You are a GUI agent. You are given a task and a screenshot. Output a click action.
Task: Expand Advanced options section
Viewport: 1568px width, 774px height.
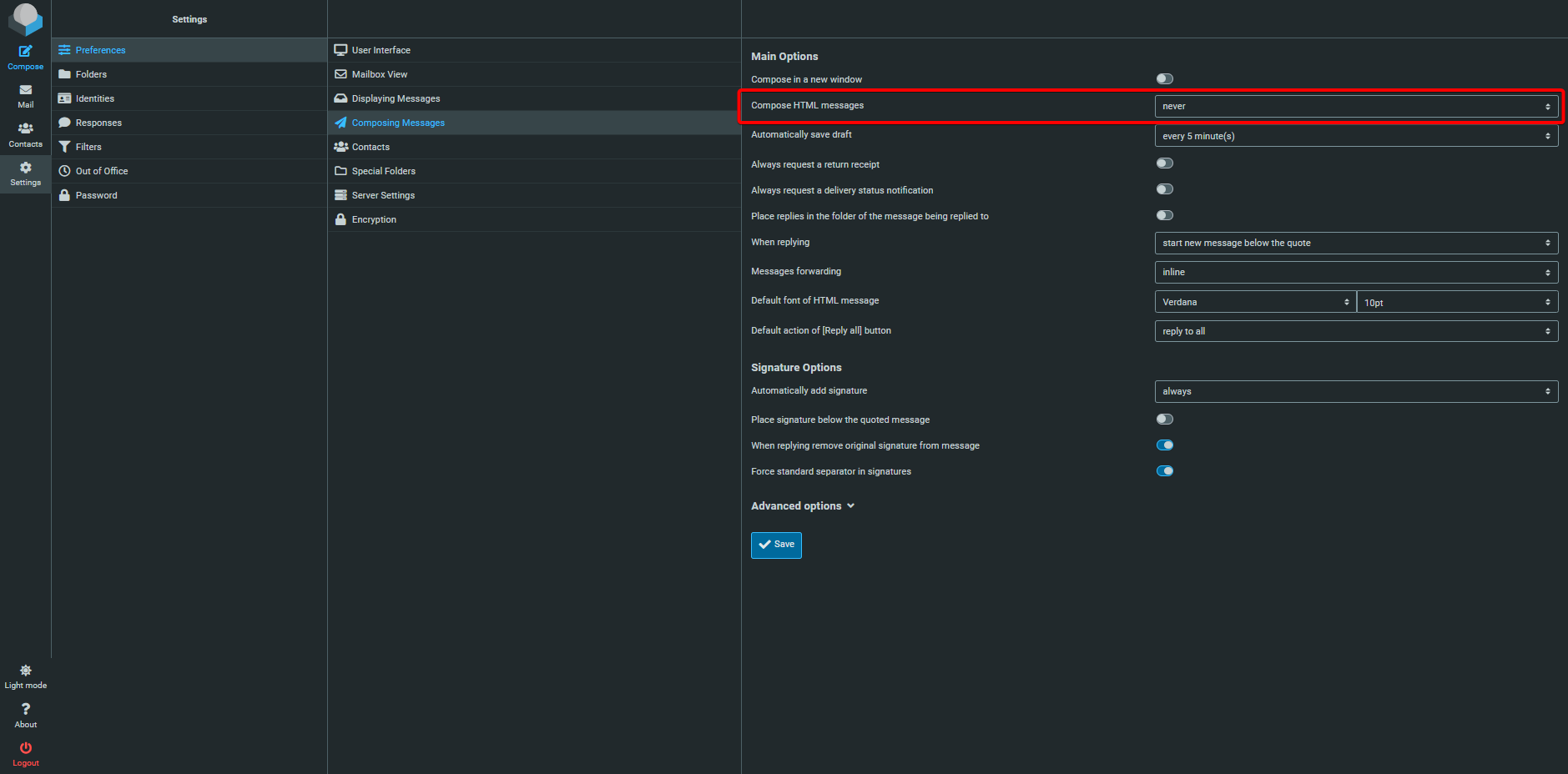click(x=802, y=506)
